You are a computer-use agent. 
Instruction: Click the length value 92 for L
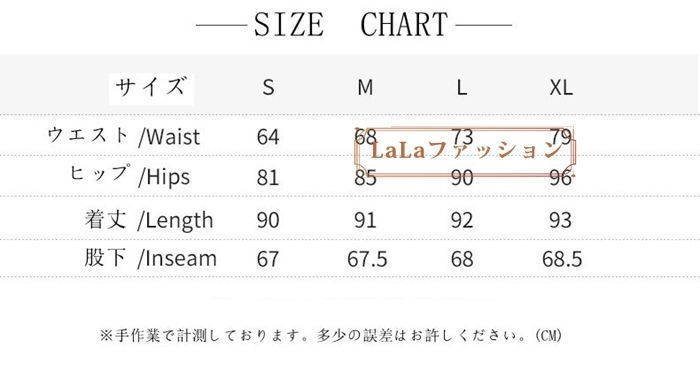[x=462, y=221]
